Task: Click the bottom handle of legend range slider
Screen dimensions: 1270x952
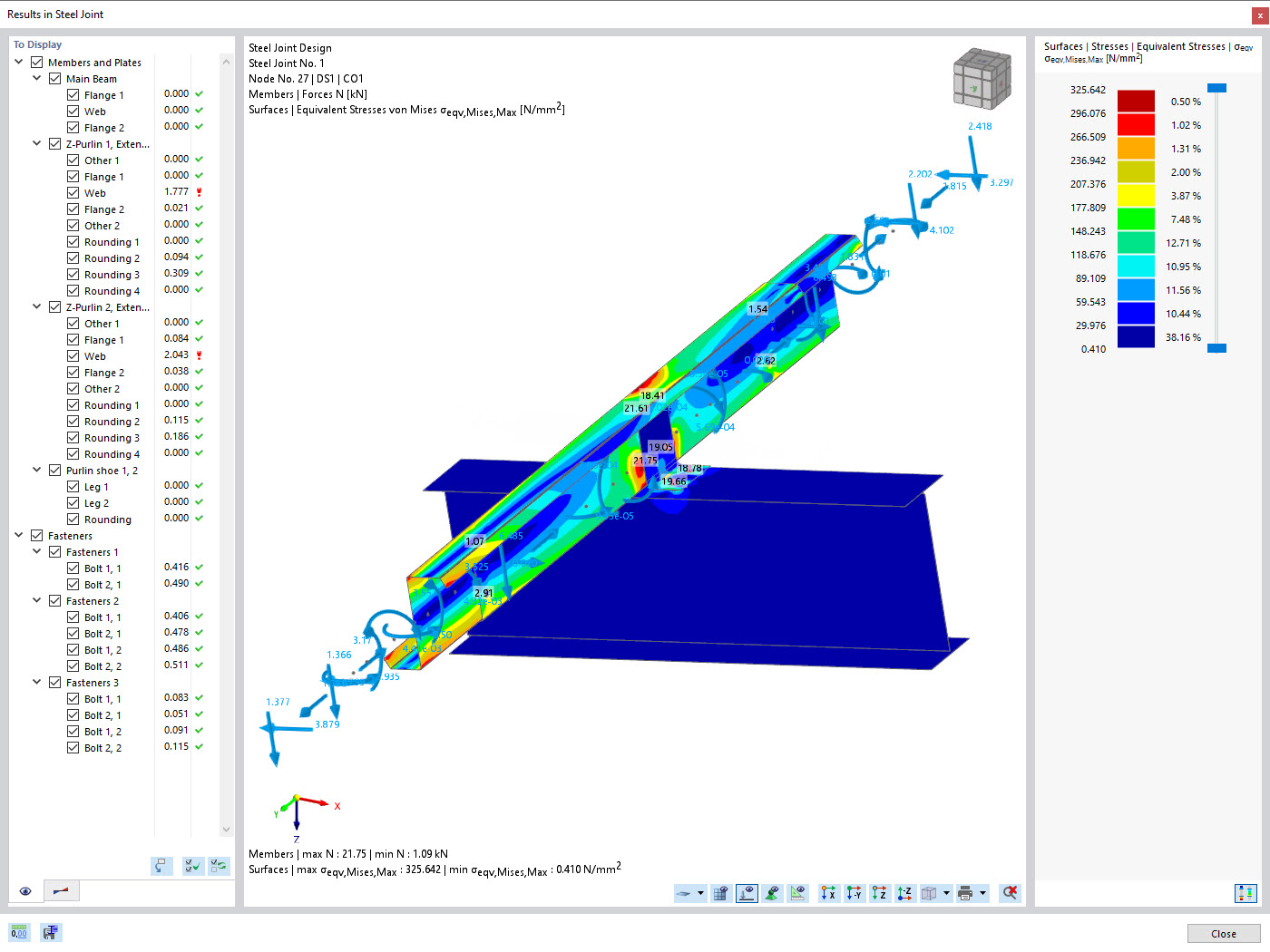Action: point(1217,348)
